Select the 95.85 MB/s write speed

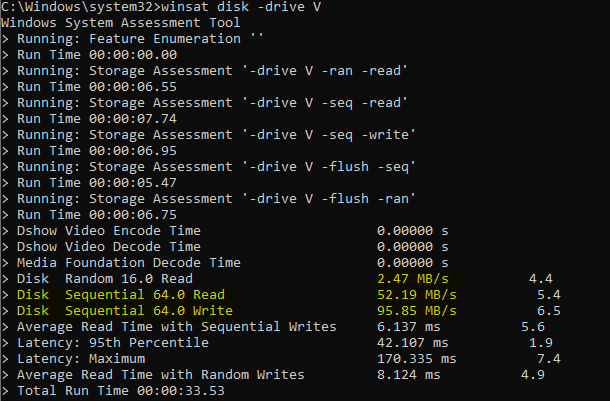pos(417,311)
